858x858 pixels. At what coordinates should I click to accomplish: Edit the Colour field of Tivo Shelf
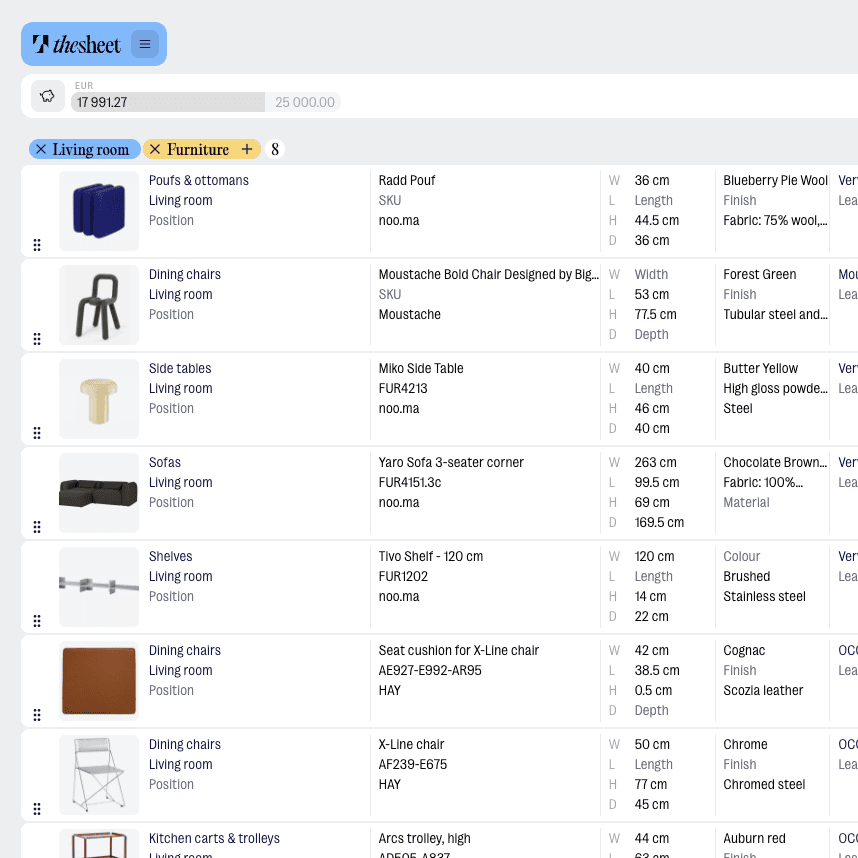741,557
